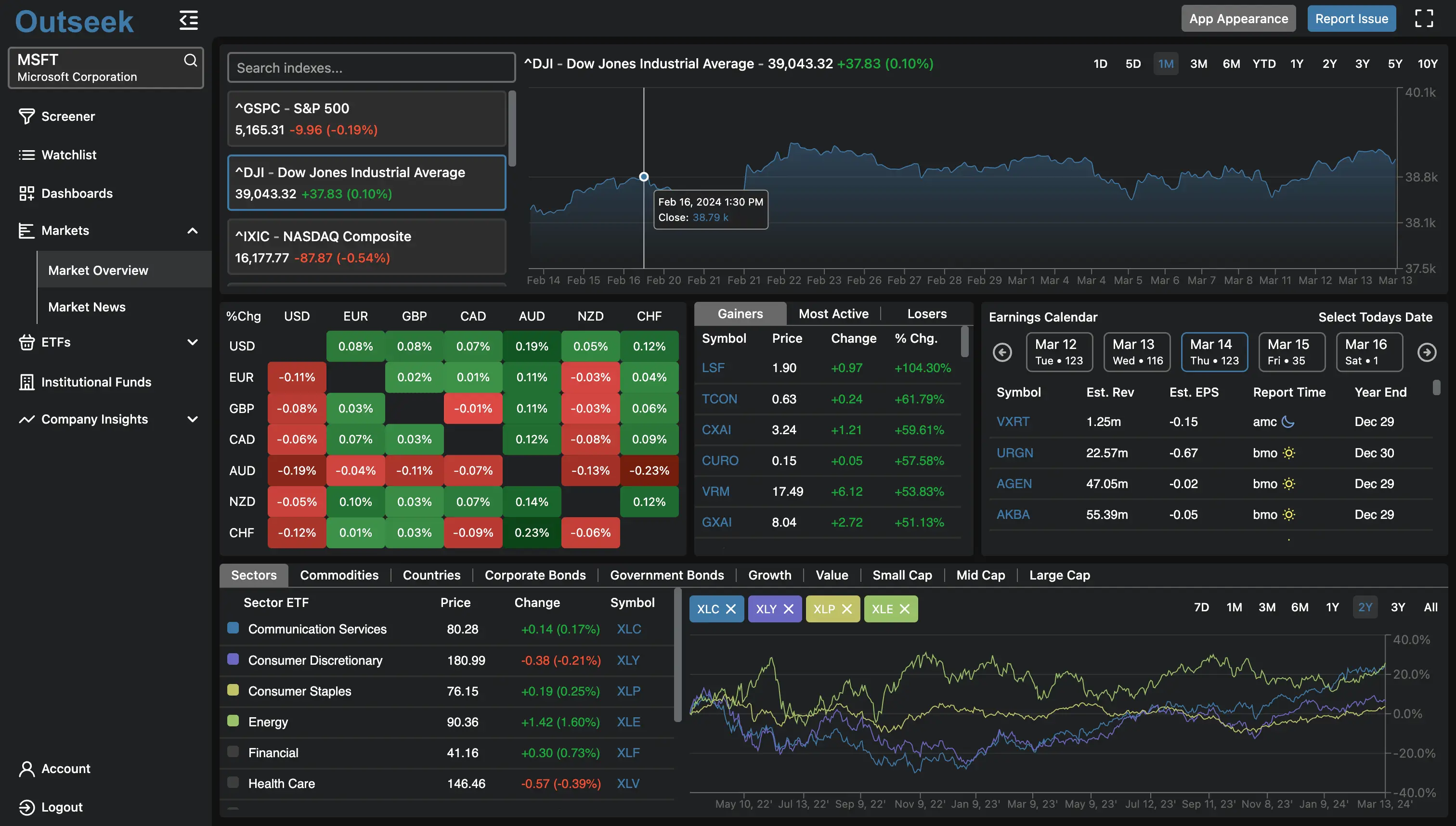Click the Consumer Staples color swatch
Viewport: 1456px width, 826px height.
(233, 690)
